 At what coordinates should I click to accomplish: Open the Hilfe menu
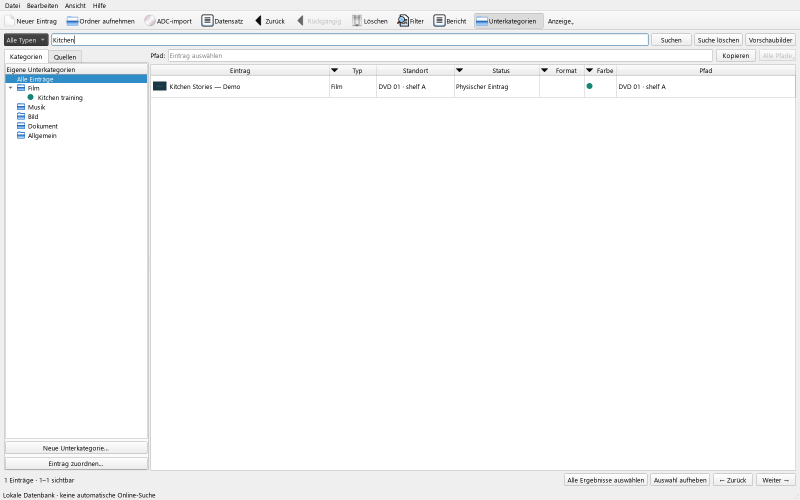99,5
